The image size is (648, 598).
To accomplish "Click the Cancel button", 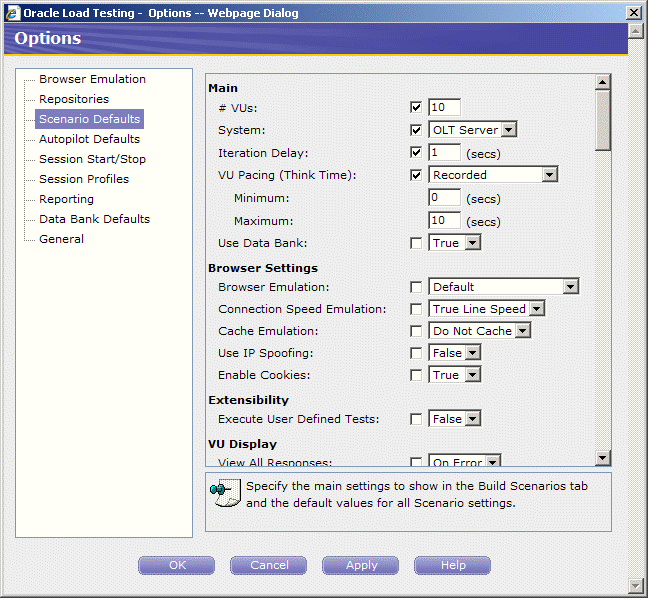I will pos(269,565).
